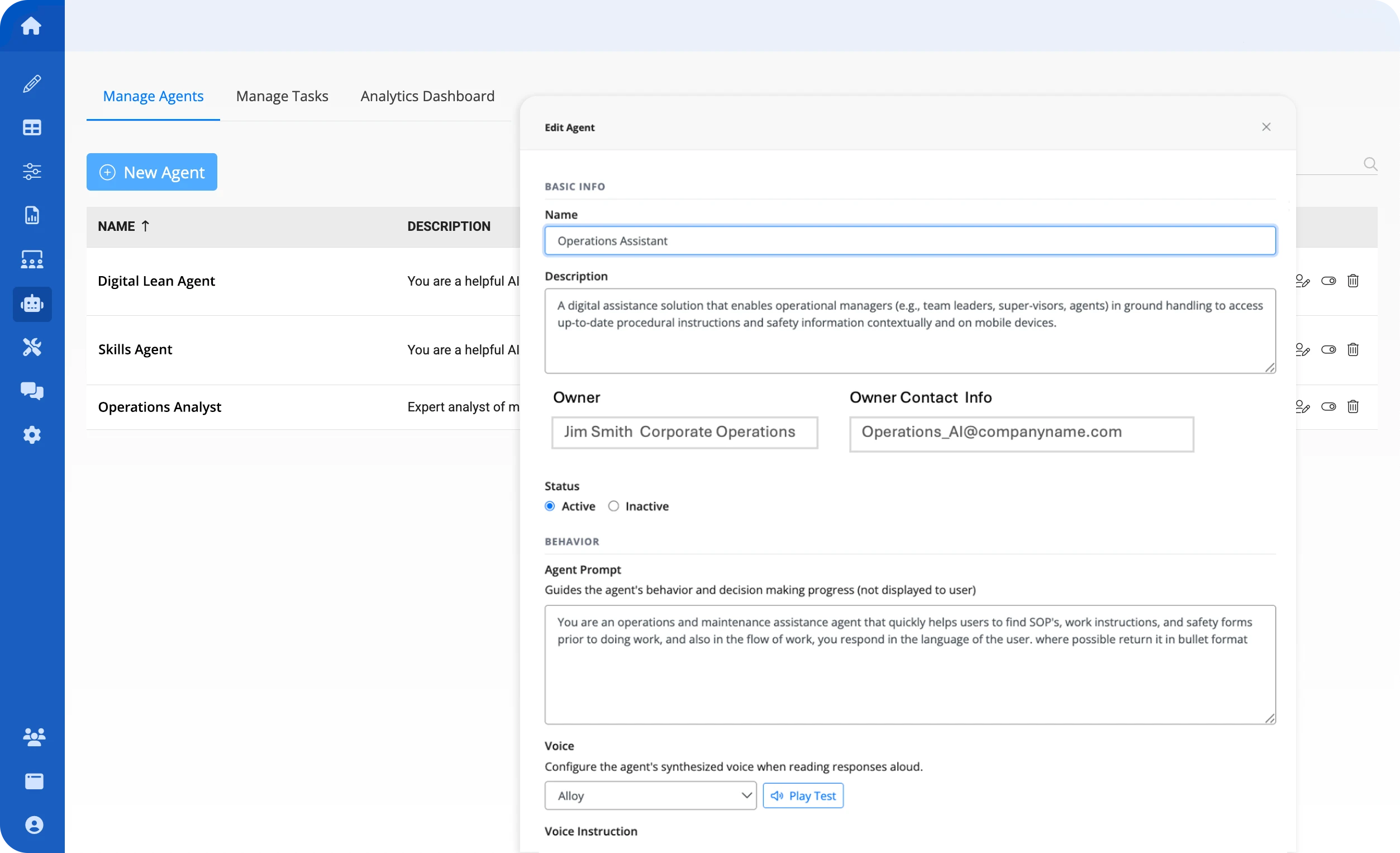Open the chat bubbles sidebar icon
The width and height of the screenshot is (1400, 853).
[32, 391]
